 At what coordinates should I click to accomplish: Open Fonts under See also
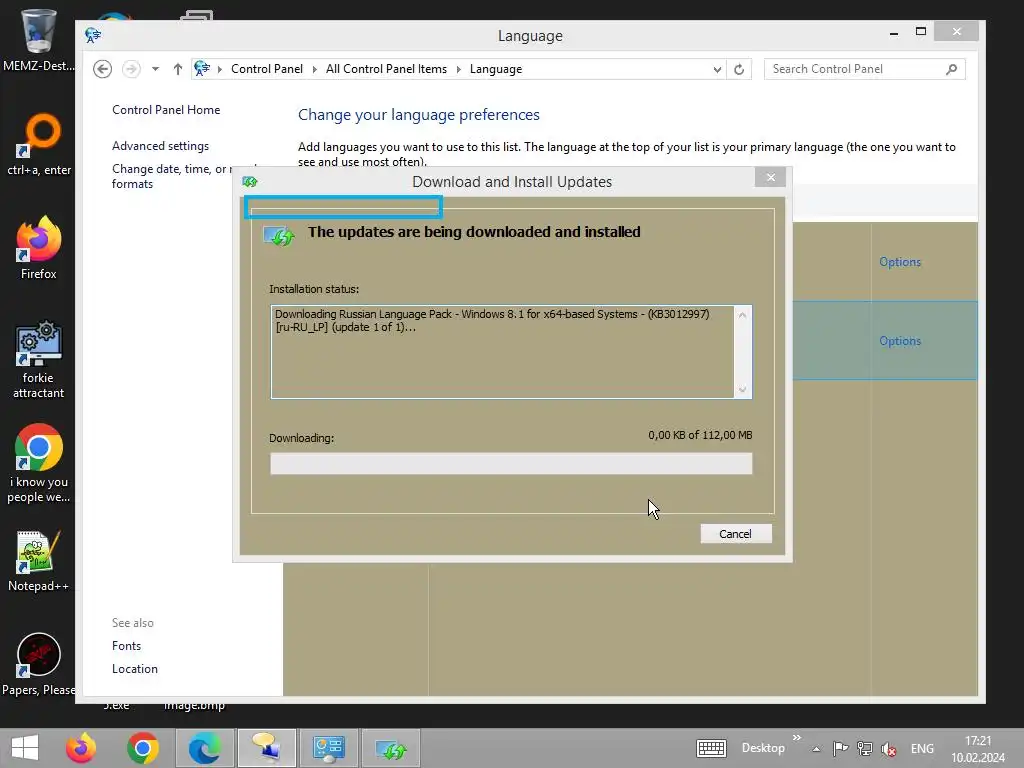126,646
